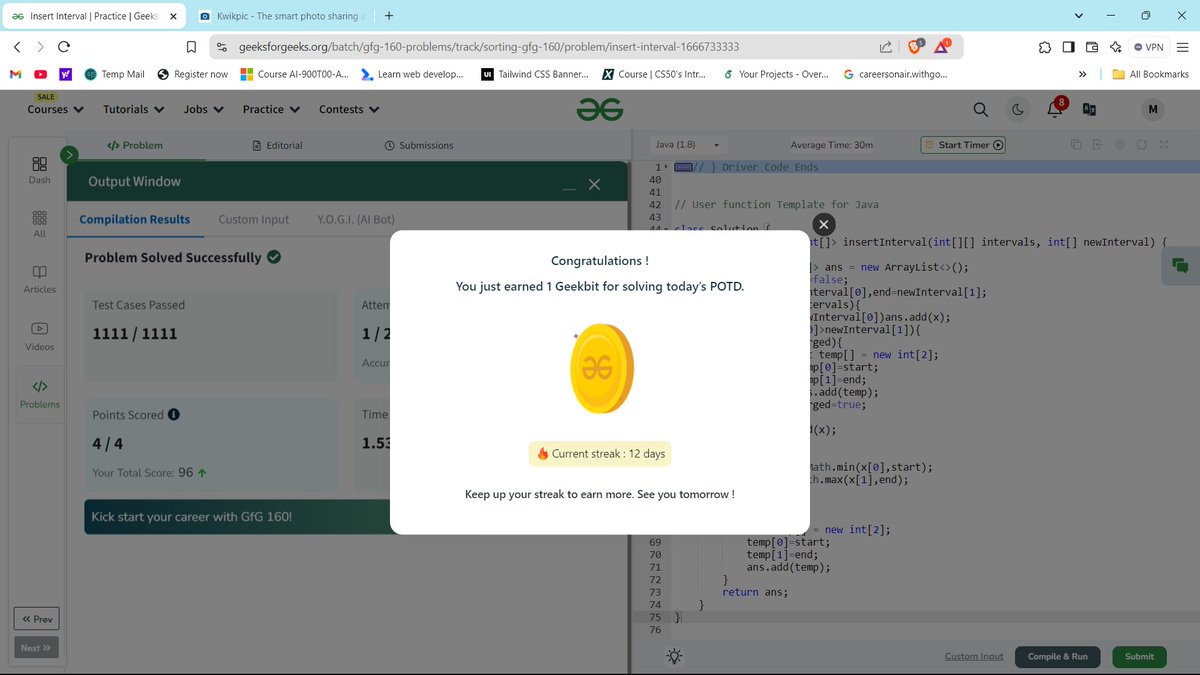Show more bookmarks with double chevron
This screenshot has height=675, width=1200.
pyautogui.click(x=1082, y=74)
